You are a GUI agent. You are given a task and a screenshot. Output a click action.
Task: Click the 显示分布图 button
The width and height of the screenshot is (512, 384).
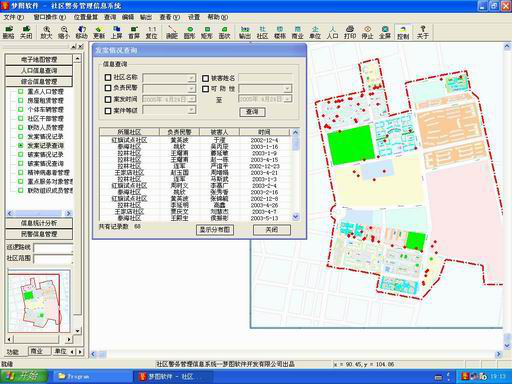point(215,230)
